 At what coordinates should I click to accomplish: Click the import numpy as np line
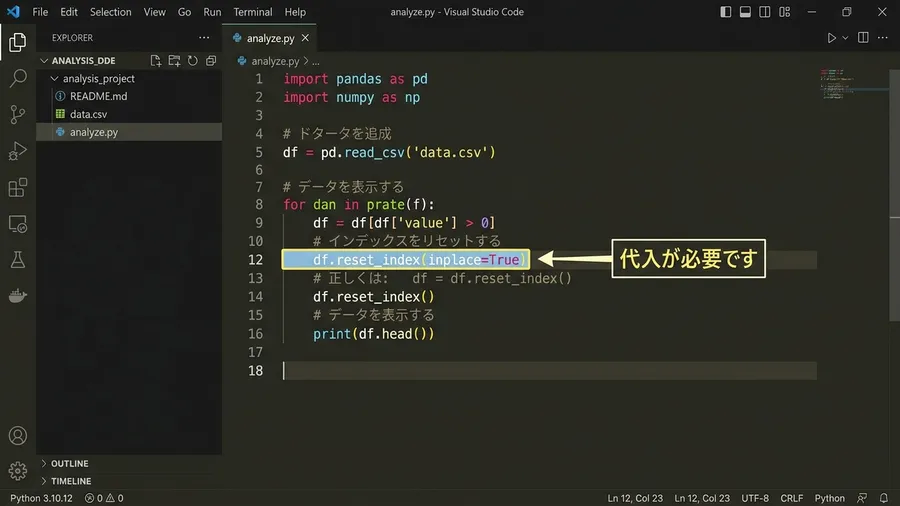click(x=351, y=98)
